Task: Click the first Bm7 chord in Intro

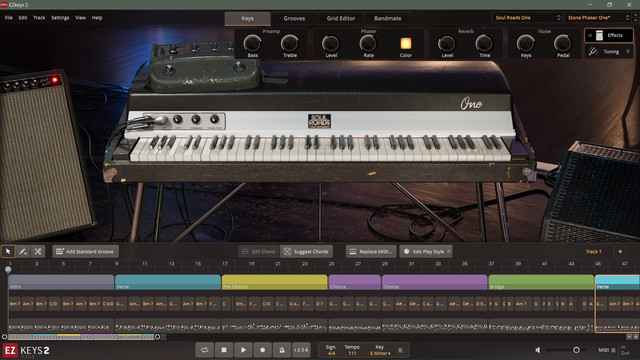Action: coord(15,304)
